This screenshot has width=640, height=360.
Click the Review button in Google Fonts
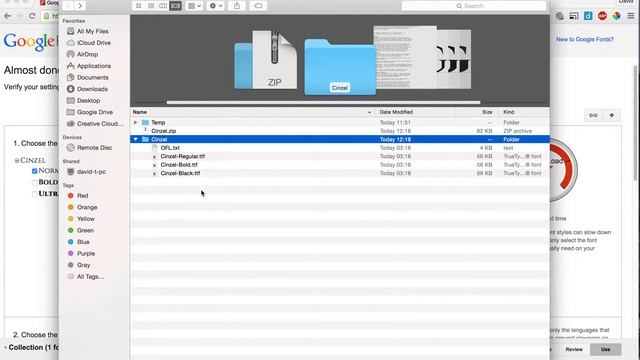574,349
